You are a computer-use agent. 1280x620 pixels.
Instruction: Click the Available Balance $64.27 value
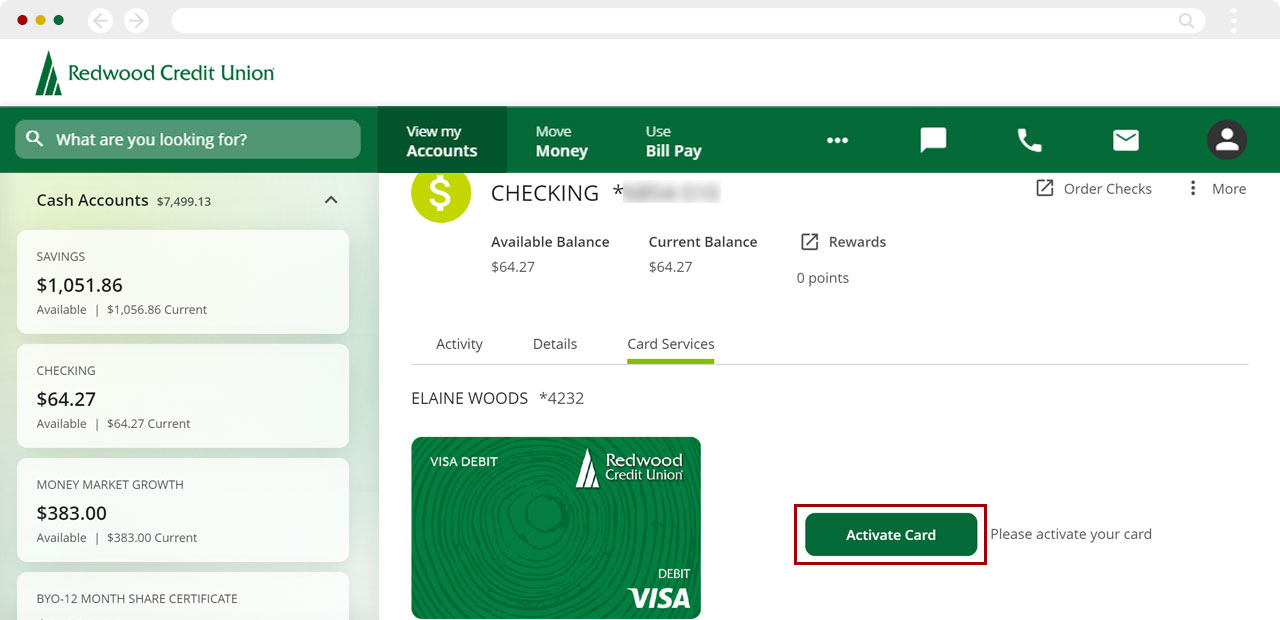click(x=512, y=267)
